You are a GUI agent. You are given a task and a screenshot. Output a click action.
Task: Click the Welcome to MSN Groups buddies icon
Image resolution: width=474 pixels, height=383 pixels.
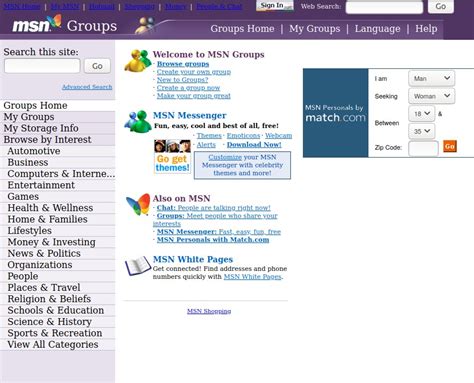(137, 60)
